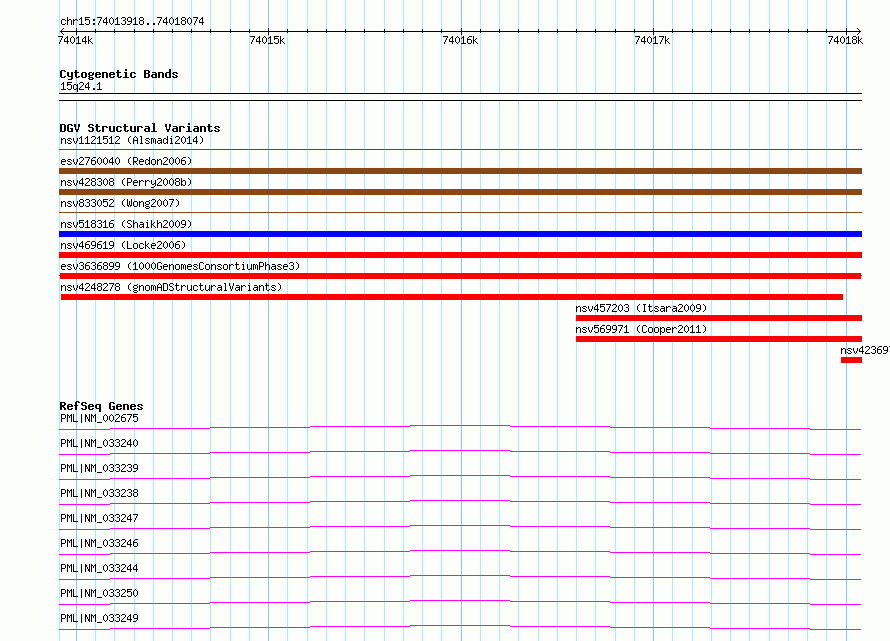Select transcript label PML|NM_033239

(99, 468)
